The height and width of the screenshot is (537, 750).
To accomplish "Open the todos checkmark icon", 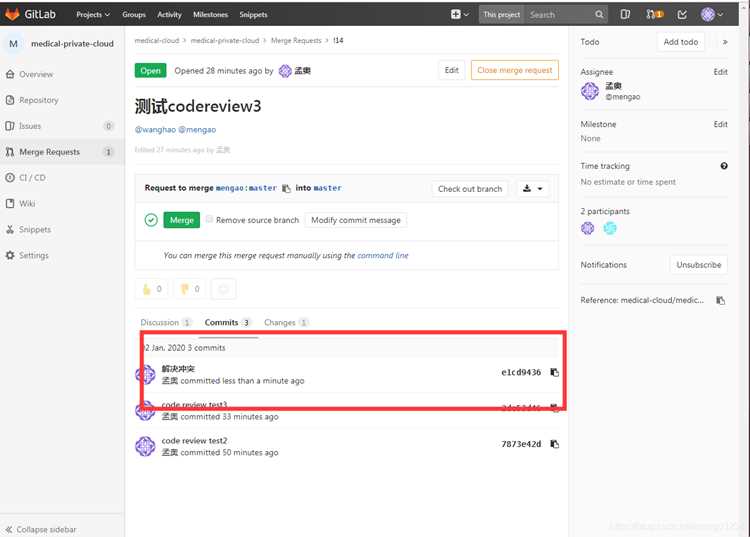I will click(x=682, y=15).
